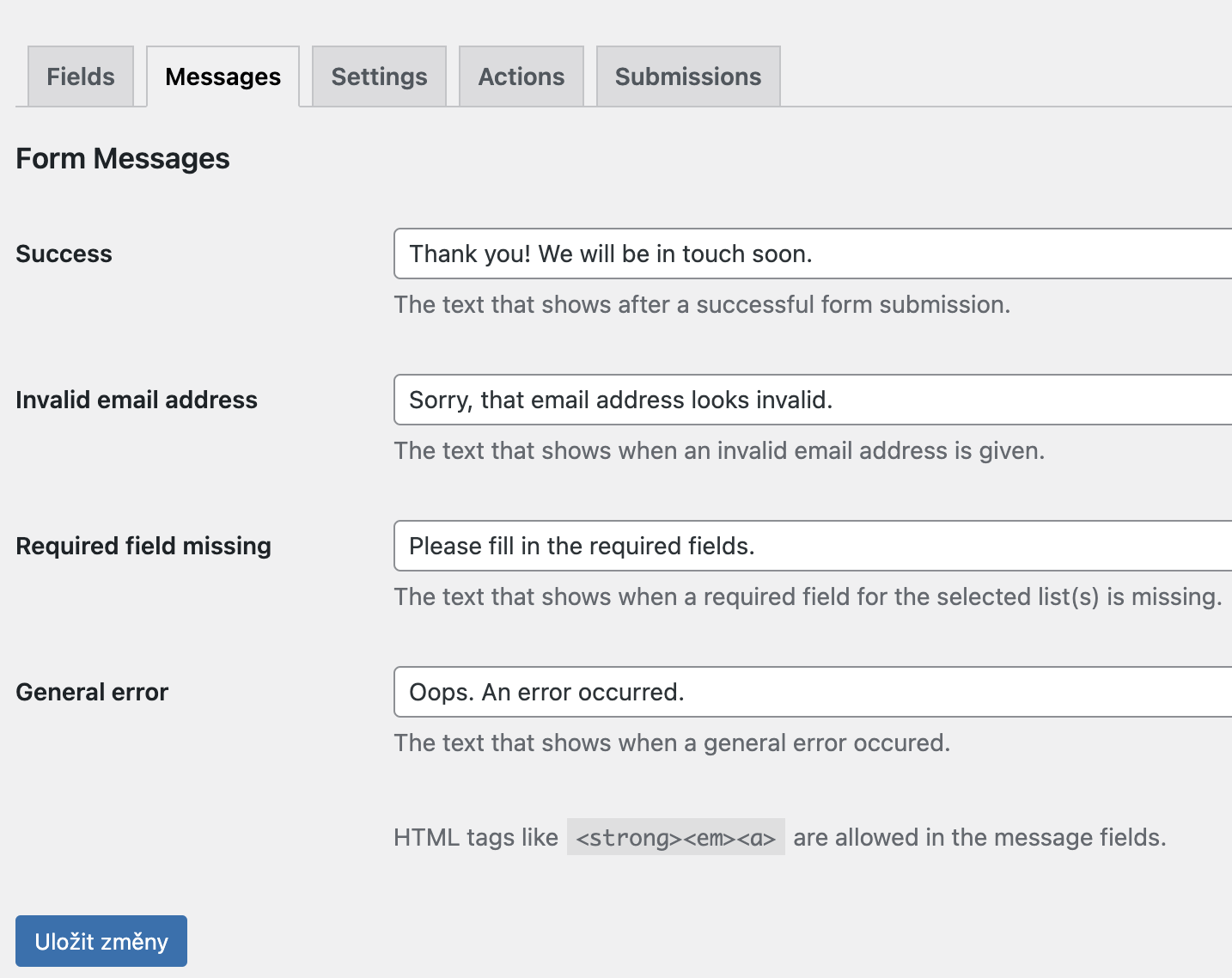Click description about invalid email address given

[x=719, y=451]
